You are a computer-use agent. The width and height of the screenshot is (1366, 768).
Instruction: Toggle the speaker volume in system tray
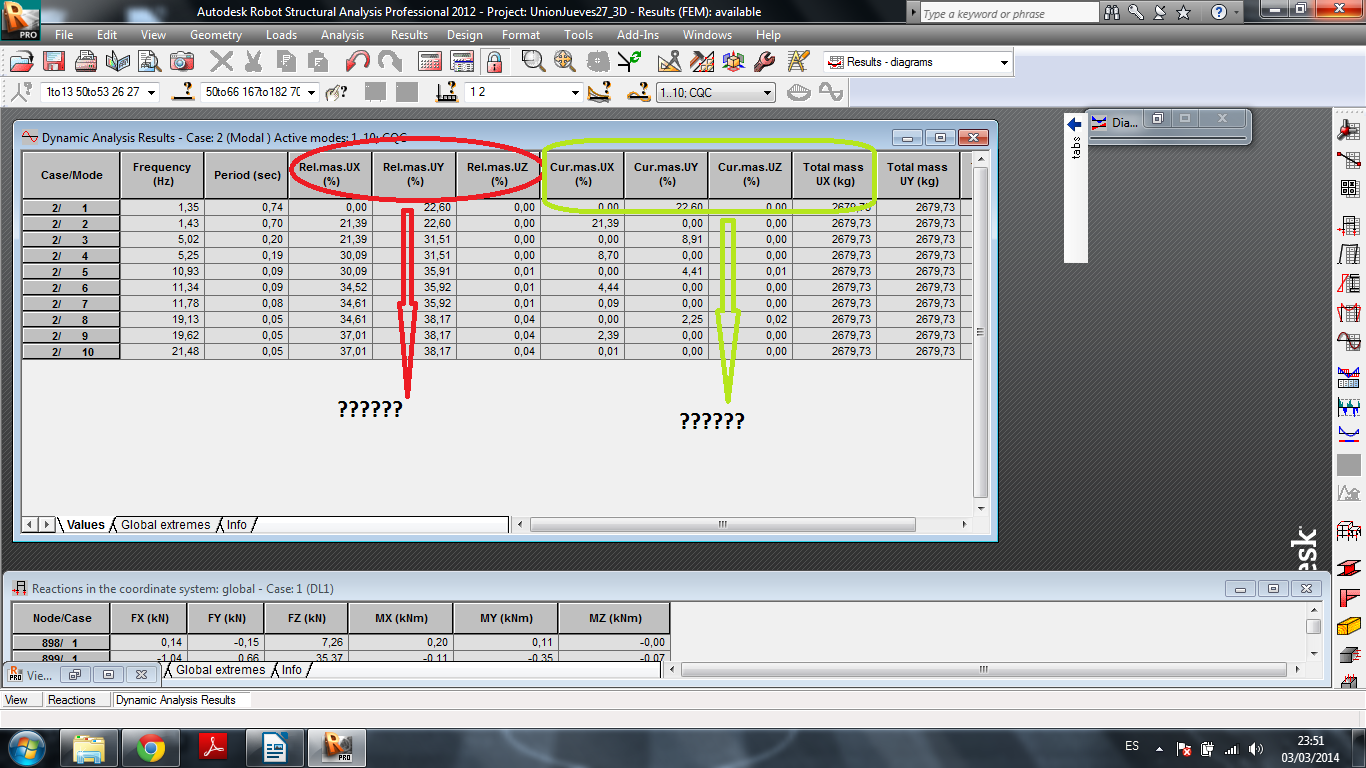click(1256, 747)
